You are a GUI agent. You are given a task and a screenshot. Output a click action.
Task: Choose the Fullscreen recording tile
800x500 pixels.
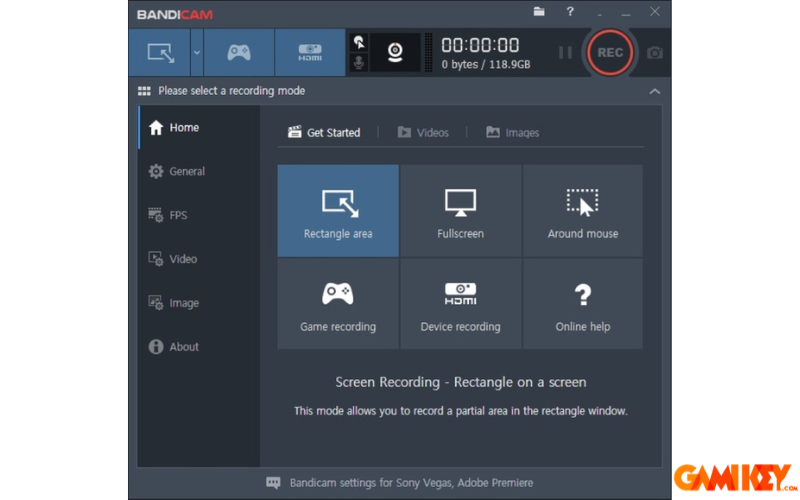point(460,210)
